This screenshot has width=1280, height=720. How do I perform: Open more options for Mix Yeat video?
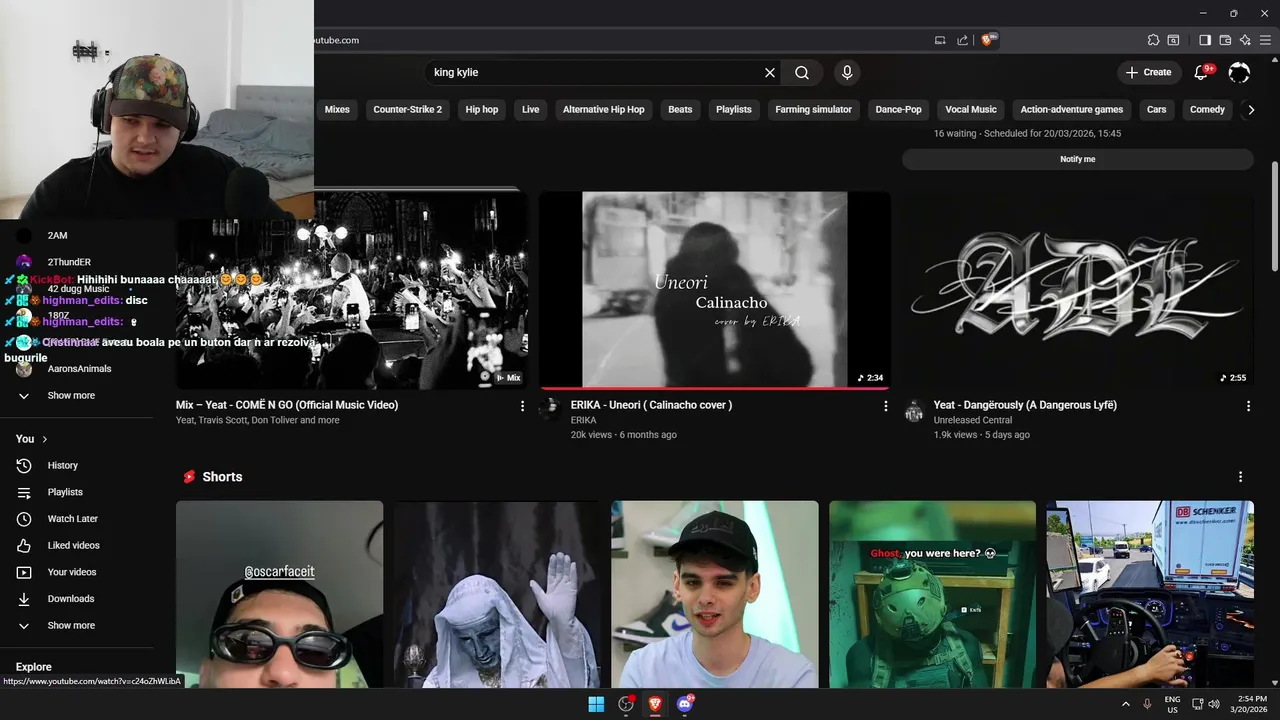[x=522, y=406]
